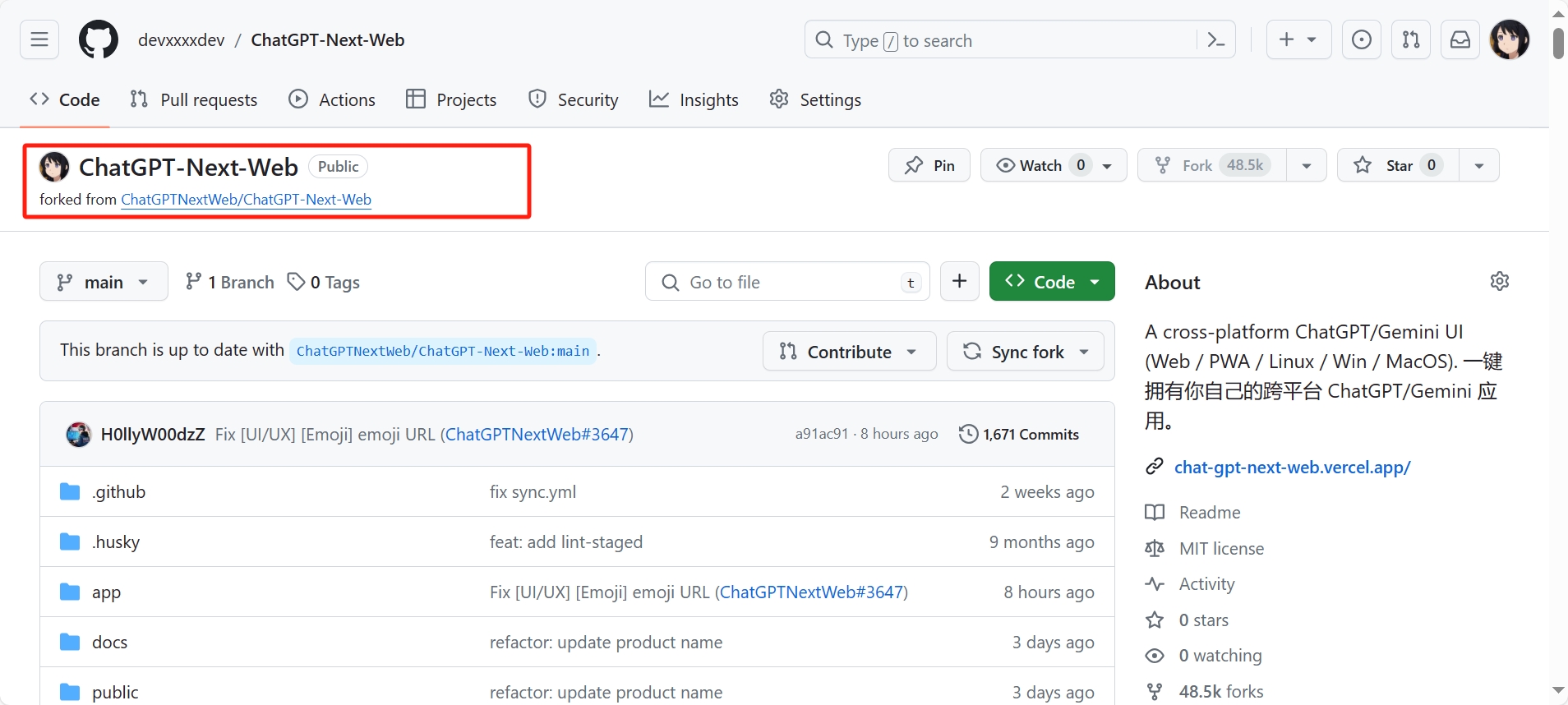This screenshot has height=705, width=1568.
Task: Switch to the Settings tab
Action: (x=815, y=99)
